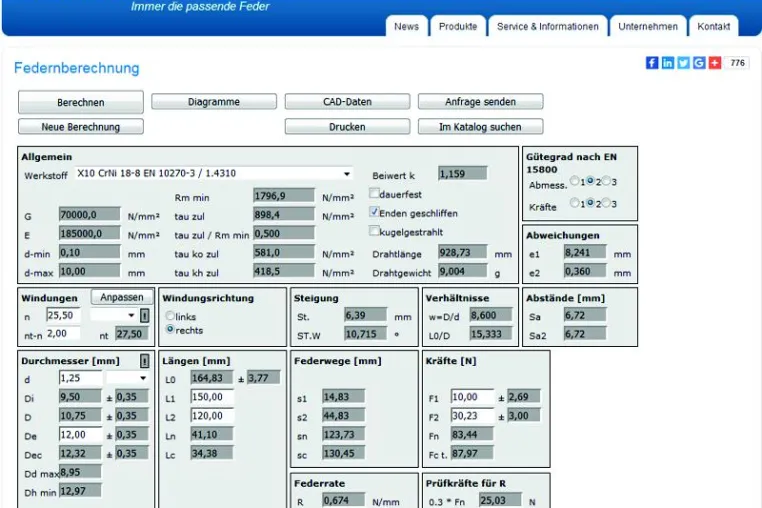This screenshot has height=508, width=762.
Task: Open the Werkstoff material dropdown
Action: coord(214,174)
